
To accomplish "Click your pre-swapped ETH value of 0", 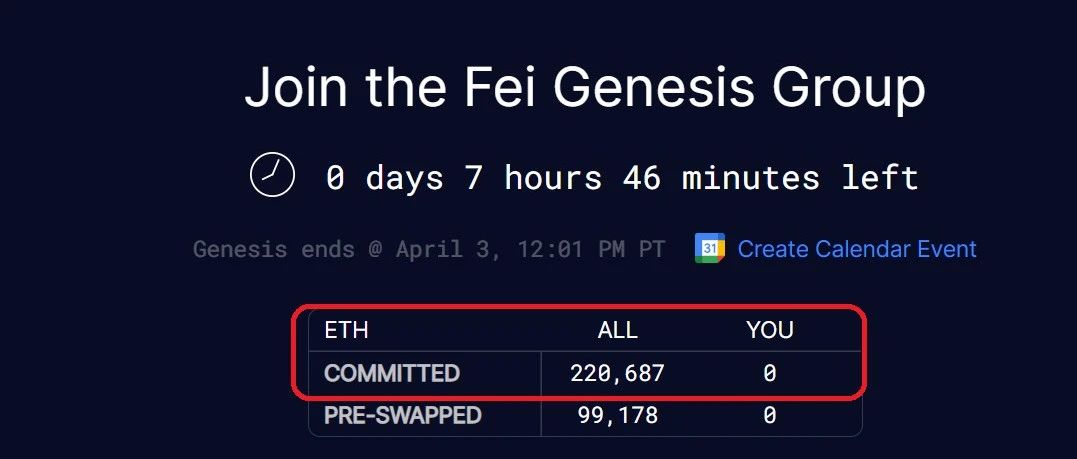I will (x=770, y=416).
